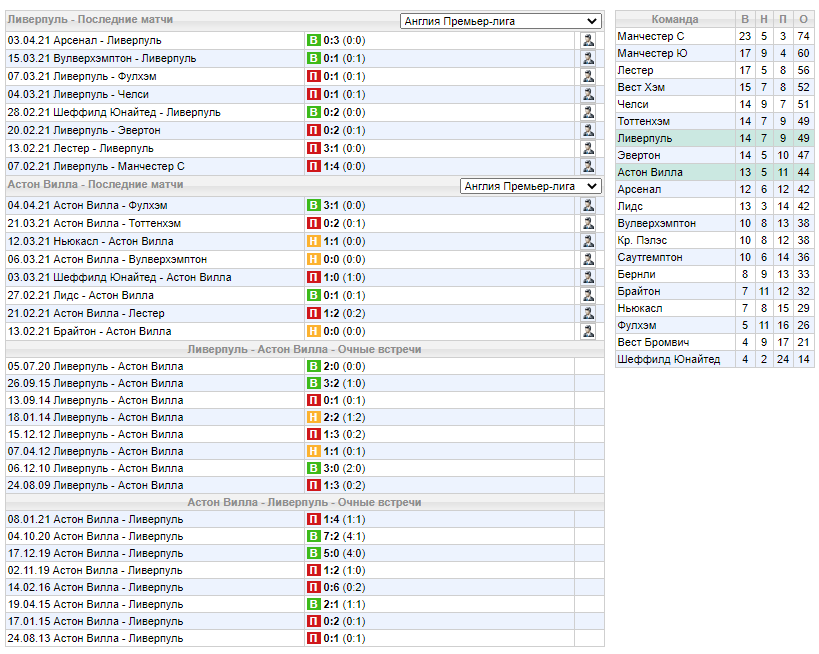Click Астон Вилла - Ливерпуль - Очные встречи heading
819x654 pixels.
tap(305, 502)
